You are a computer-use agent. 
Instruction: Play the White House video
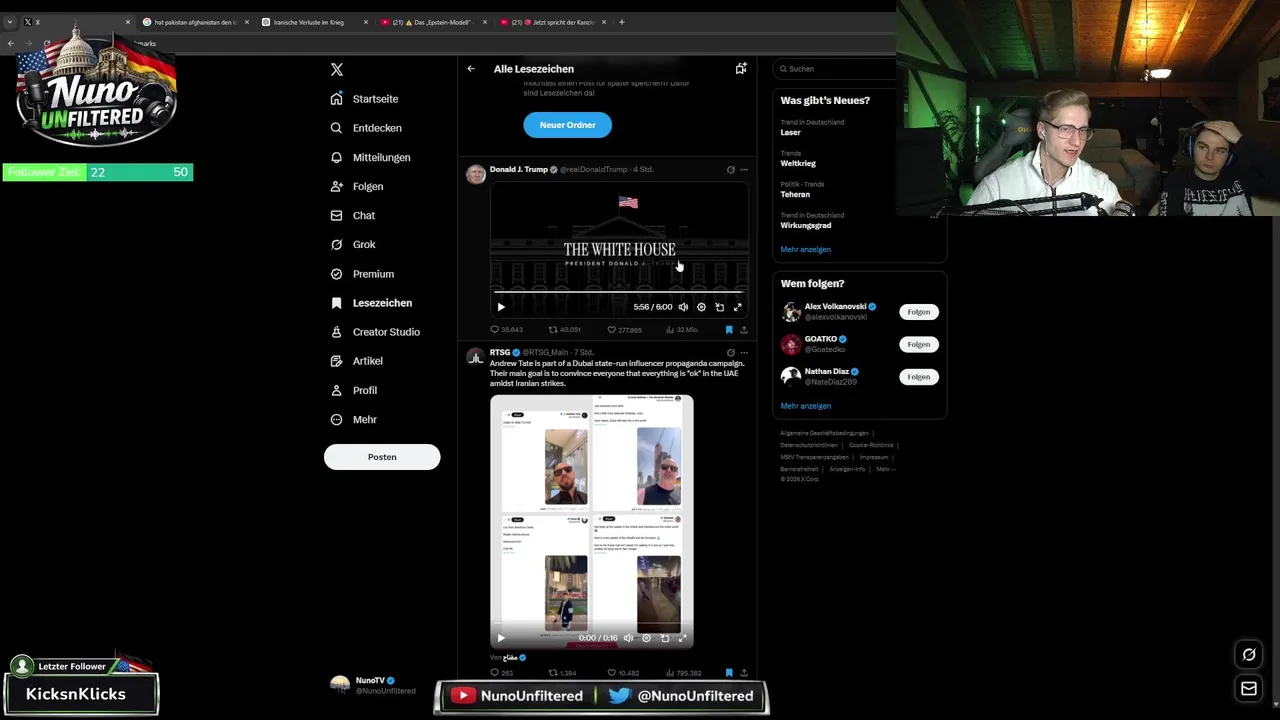coord(501,307)
